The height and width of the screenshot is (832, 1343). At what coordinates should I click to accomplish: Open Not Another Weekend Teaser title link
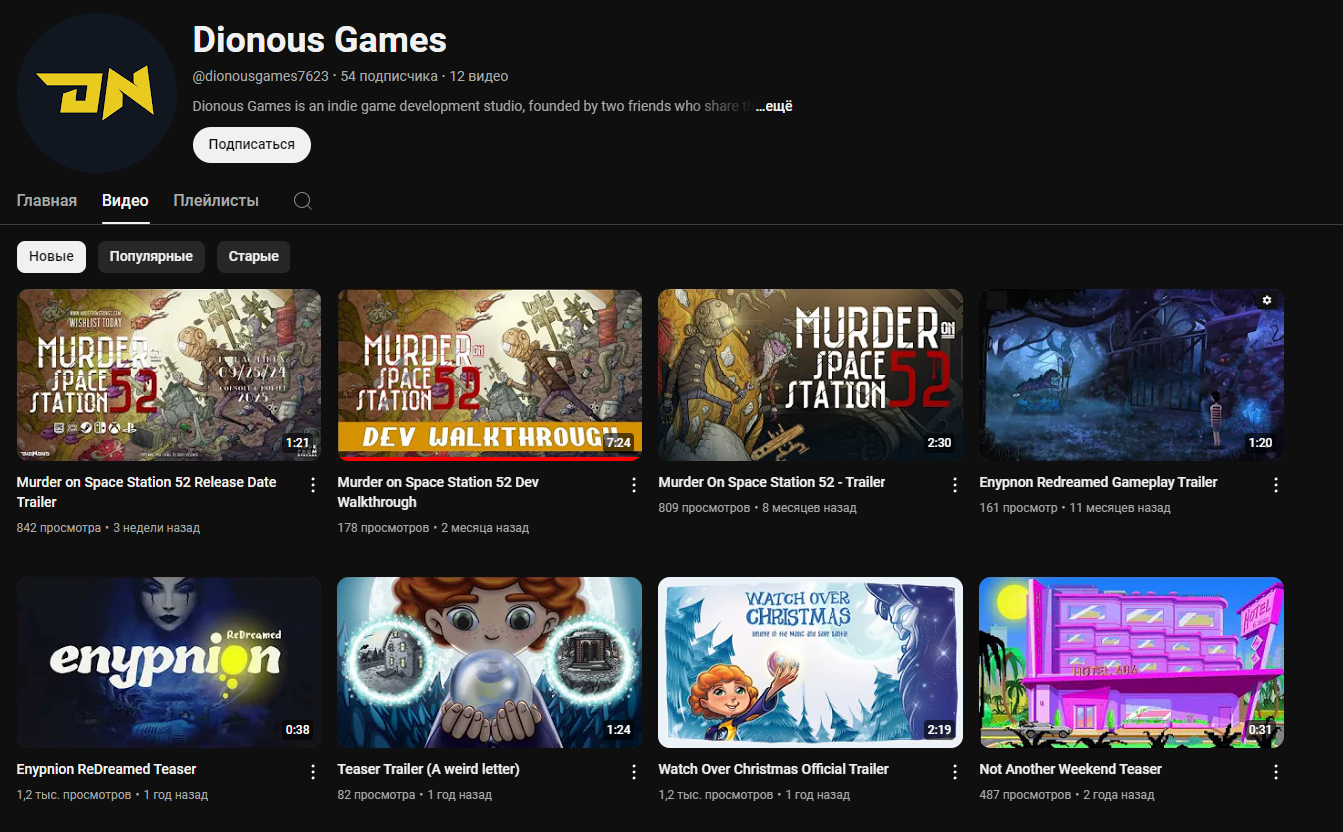point(1071,769)
